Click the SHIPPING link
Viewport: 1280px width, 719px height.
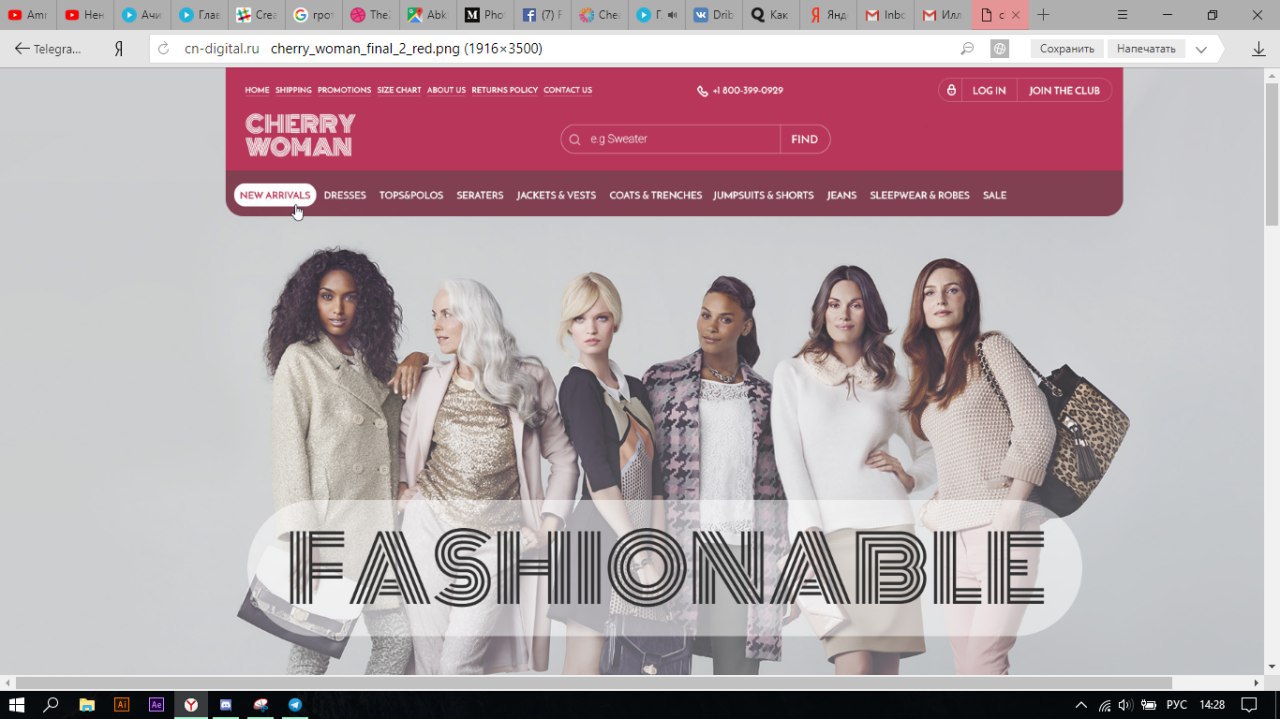click(294, 90)
